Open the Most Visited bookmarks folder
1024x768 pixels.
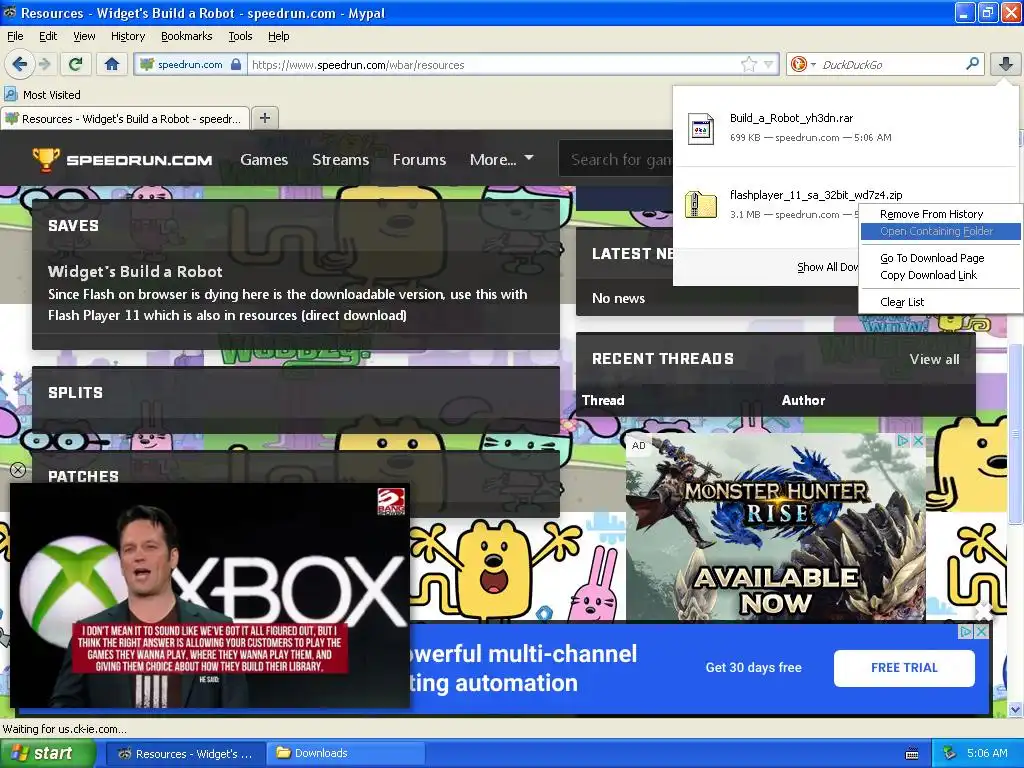coord(42,95)
